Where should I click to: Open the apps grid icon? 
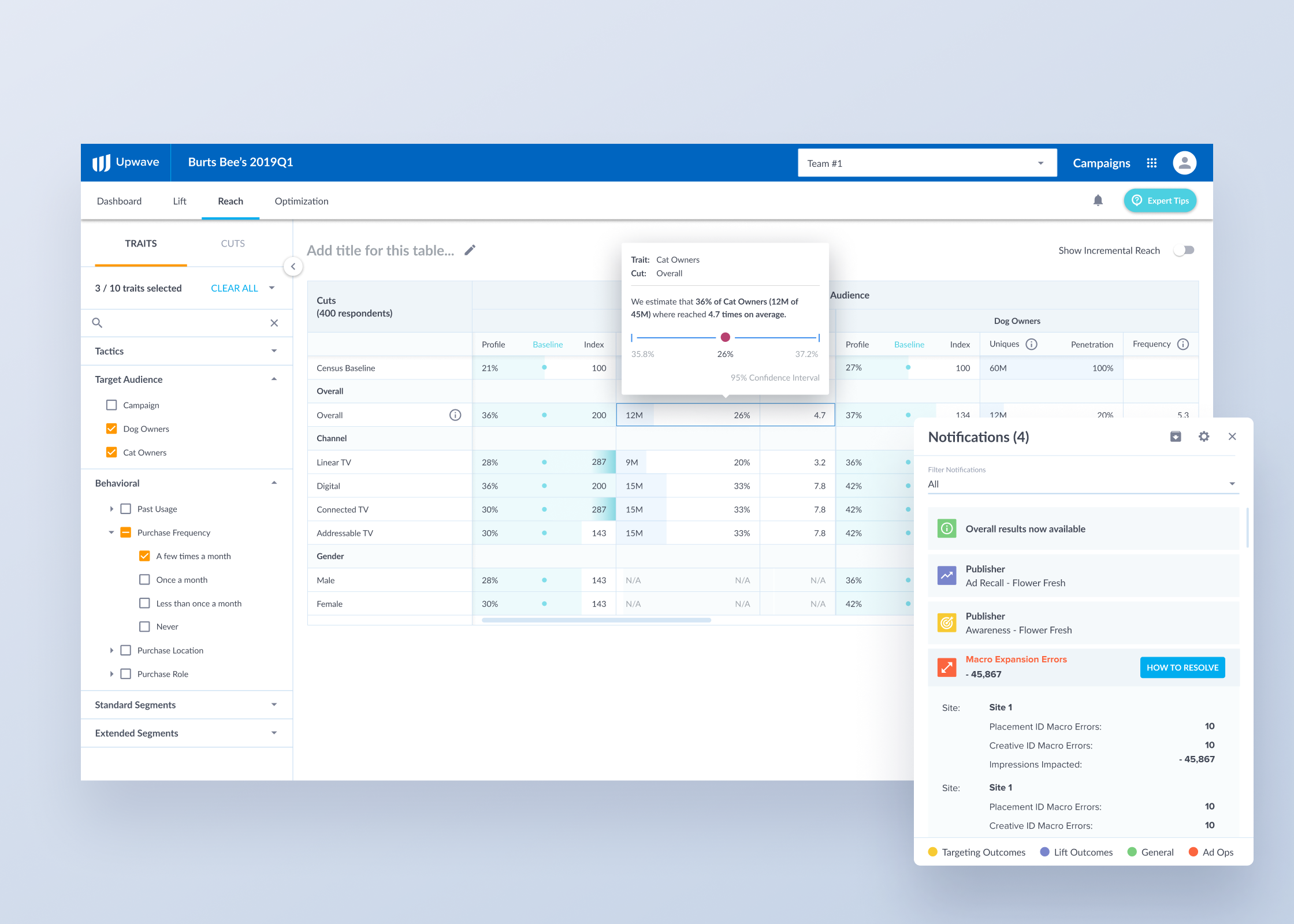1151,163
